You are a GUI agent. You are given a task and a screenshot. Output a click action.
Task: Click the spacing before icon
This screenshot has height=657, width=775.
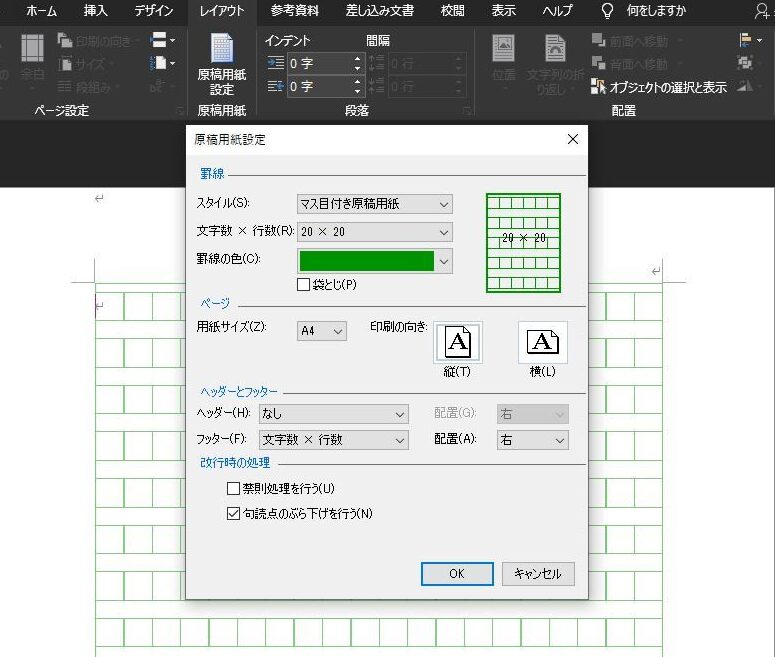click(377, 63)
